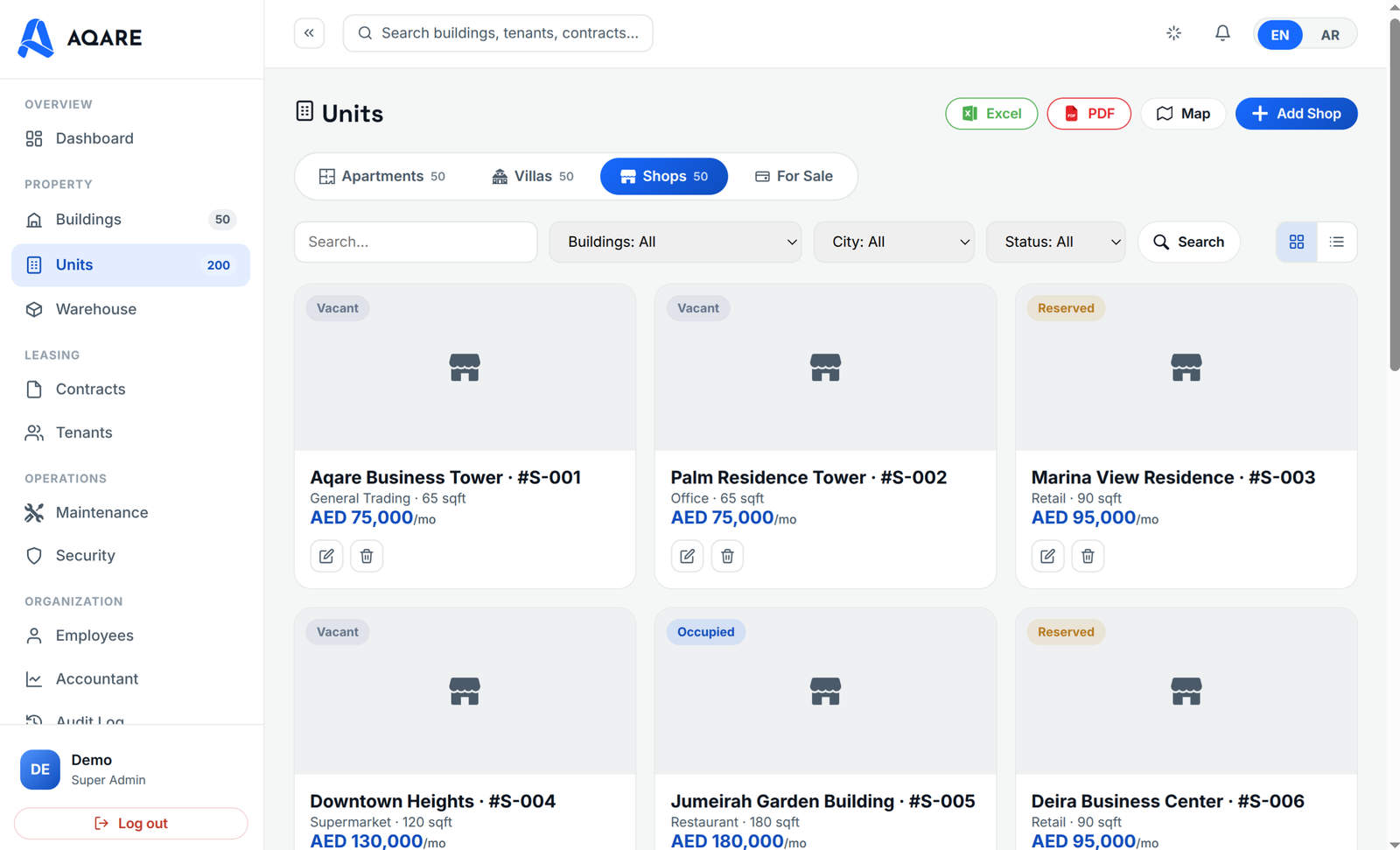Expand City: All dropdown
Screen dimensions: 1400x850
[x=894, y=242]
